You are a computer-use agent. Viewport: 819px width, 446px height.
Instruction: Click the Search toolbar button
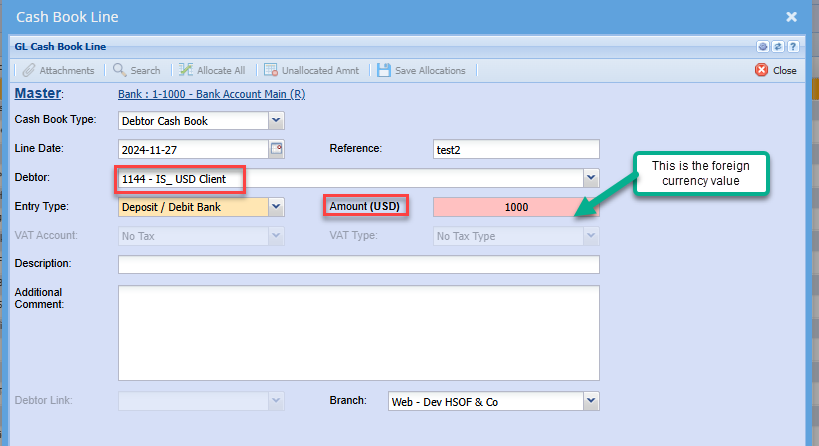[x=137, y=71]
